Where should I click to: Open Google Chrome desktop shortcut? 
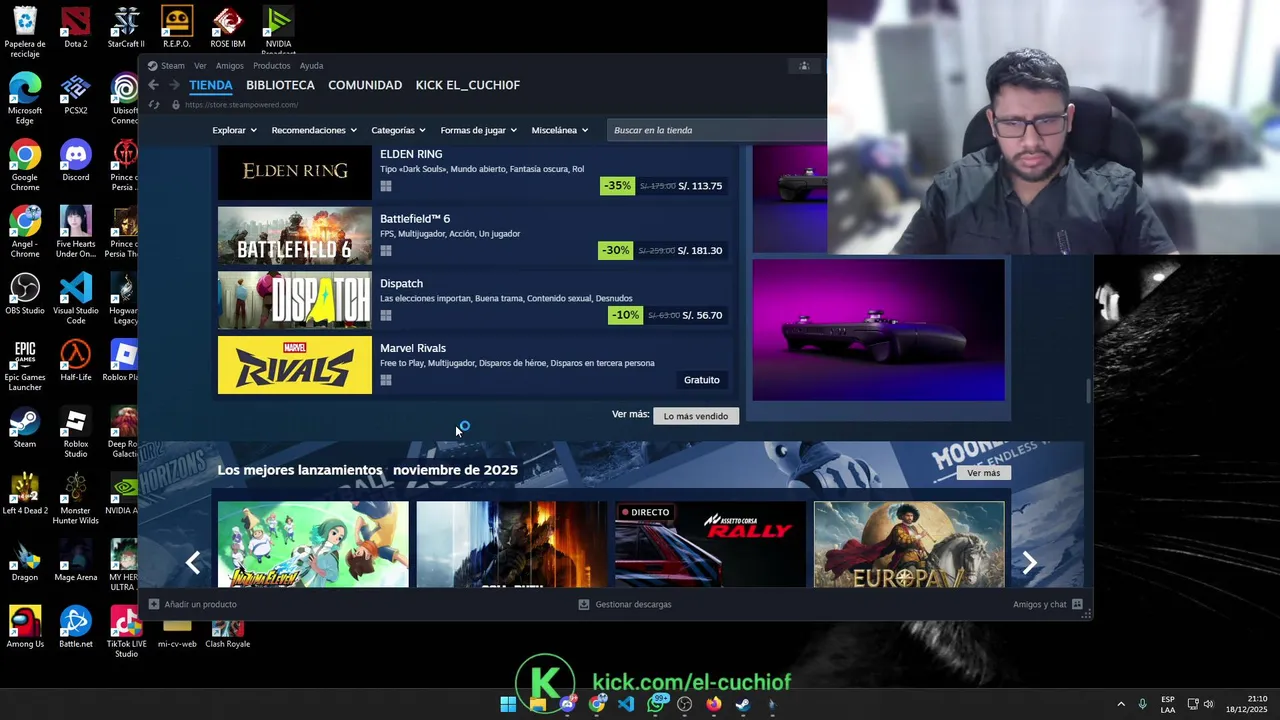click(x=25, y=165)
